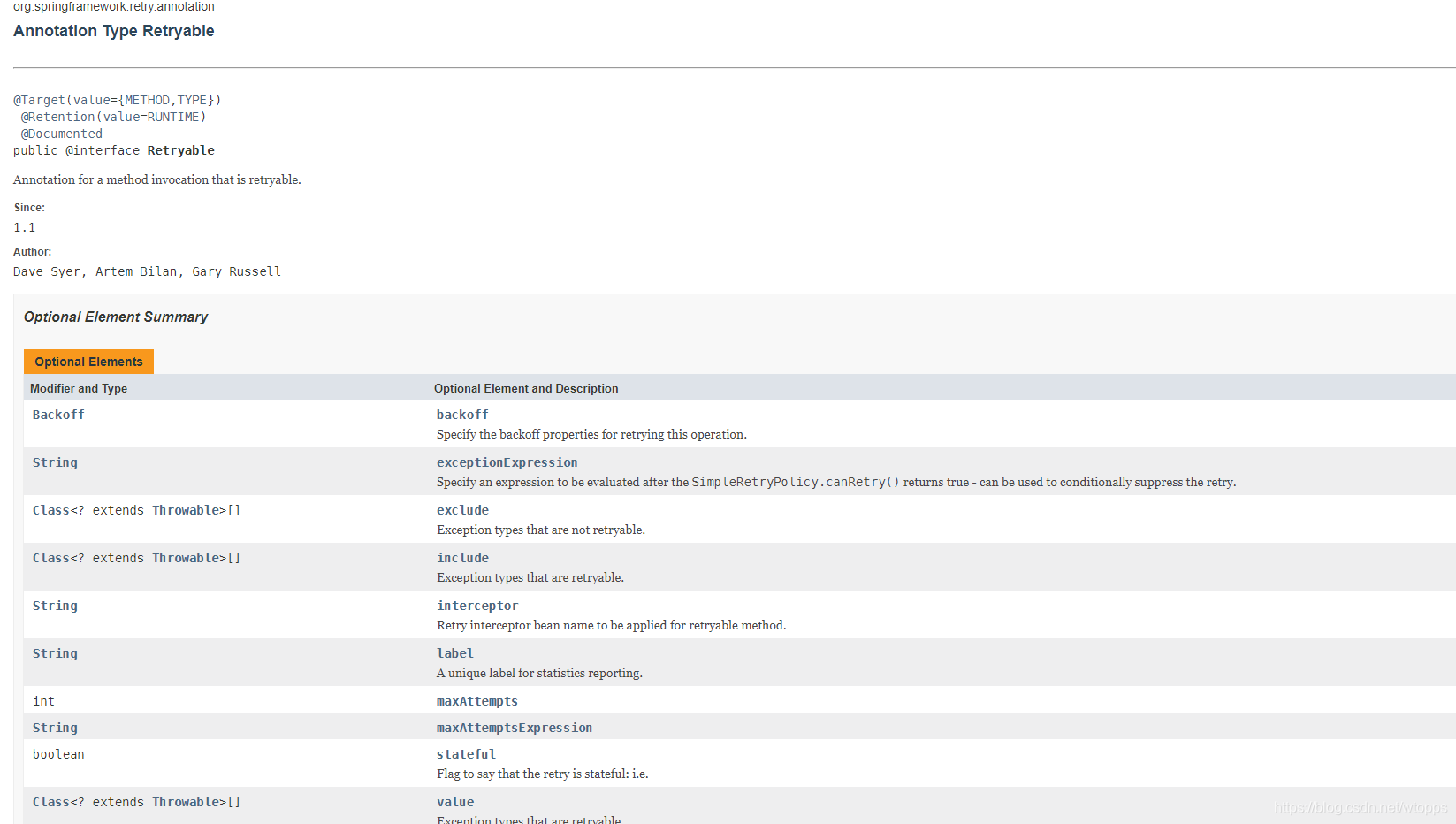This screenshot has height=824, width=1456.
Task: Click the @Documented annotation line
Action: (x=62, y=134)
